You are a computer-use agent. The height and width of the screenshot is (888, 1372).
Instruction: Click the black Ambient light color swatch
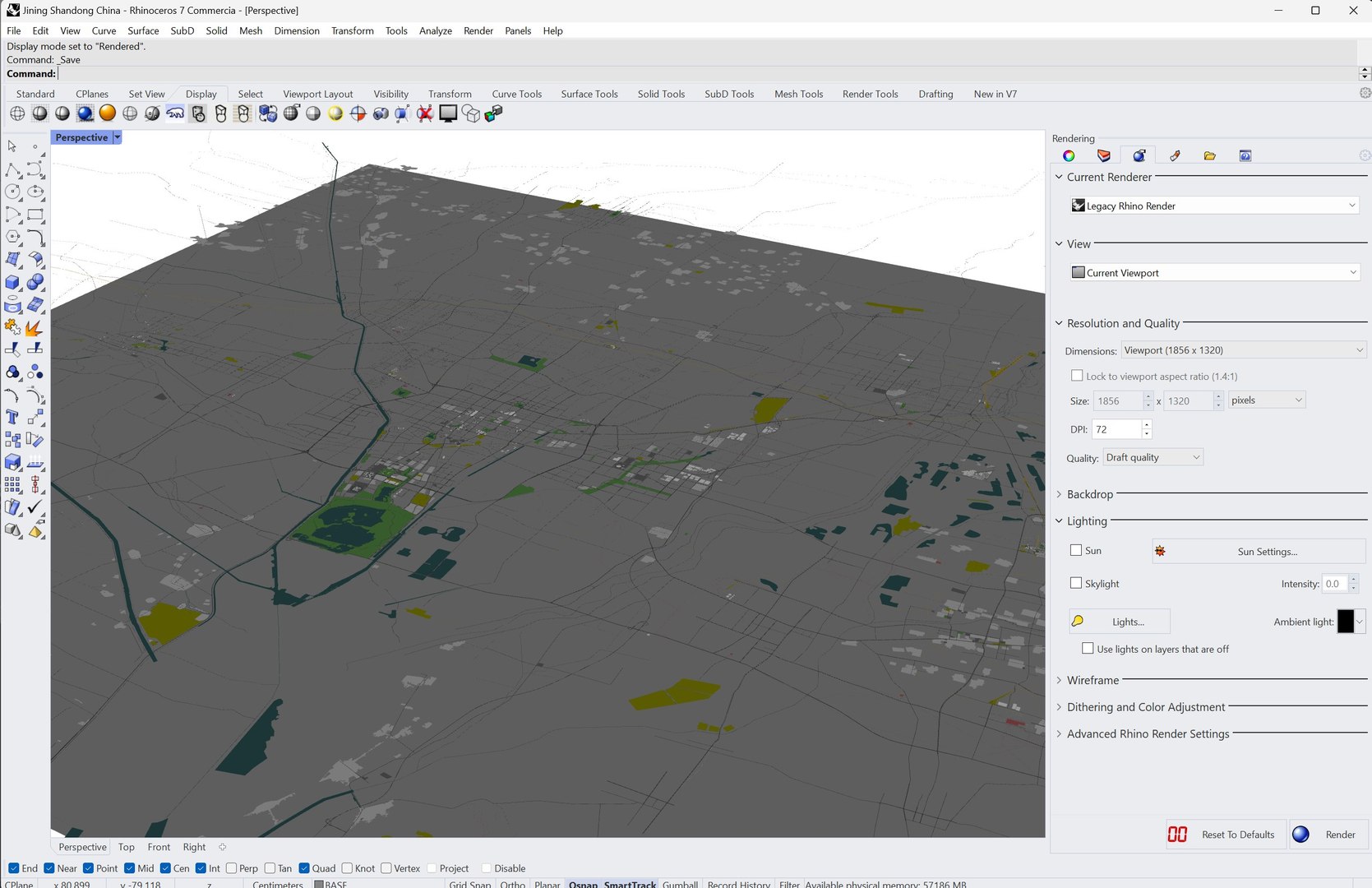1345,621
